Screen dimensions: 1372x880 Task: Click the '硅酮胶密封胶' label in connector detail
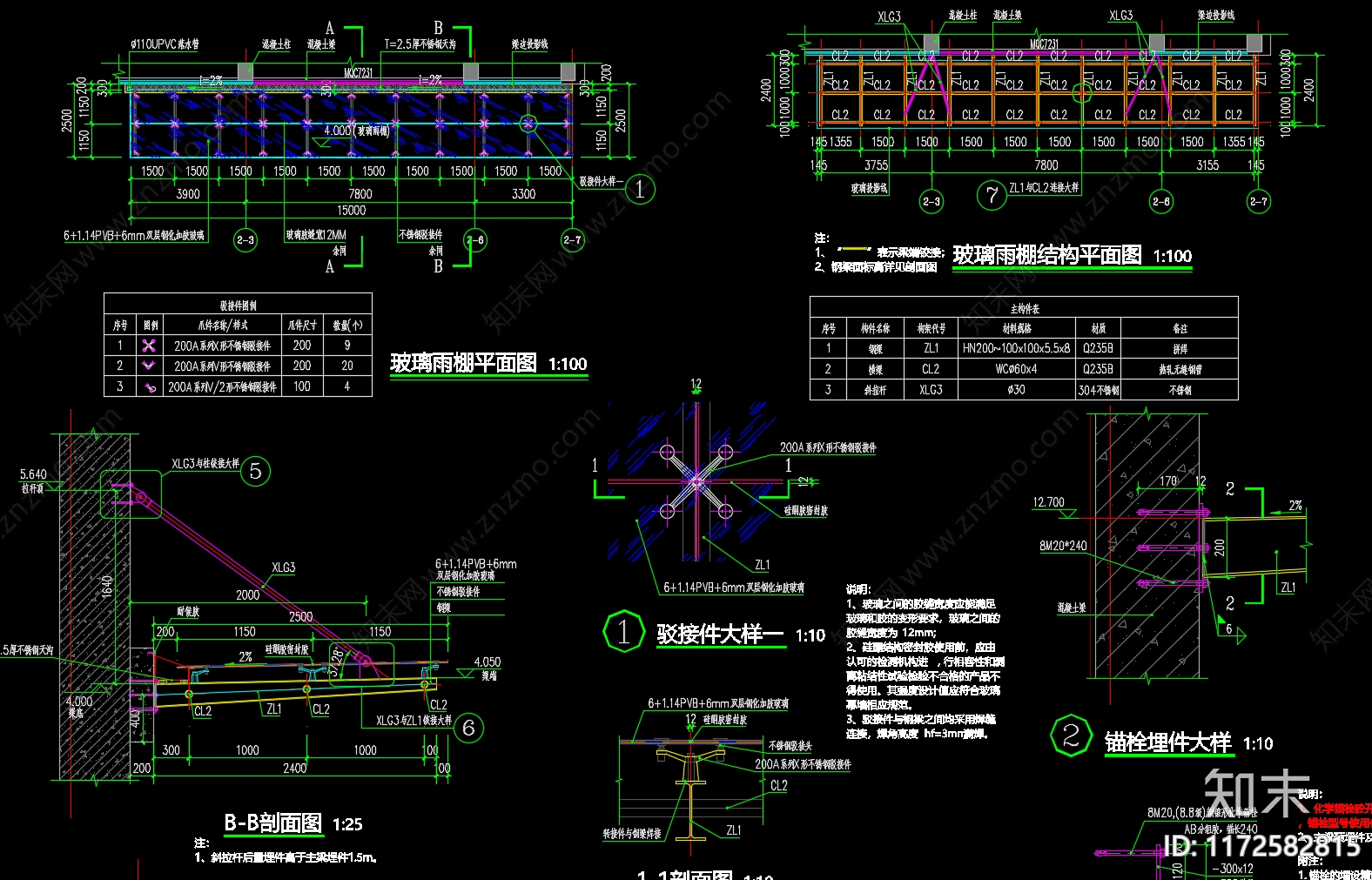click(805, 511)
